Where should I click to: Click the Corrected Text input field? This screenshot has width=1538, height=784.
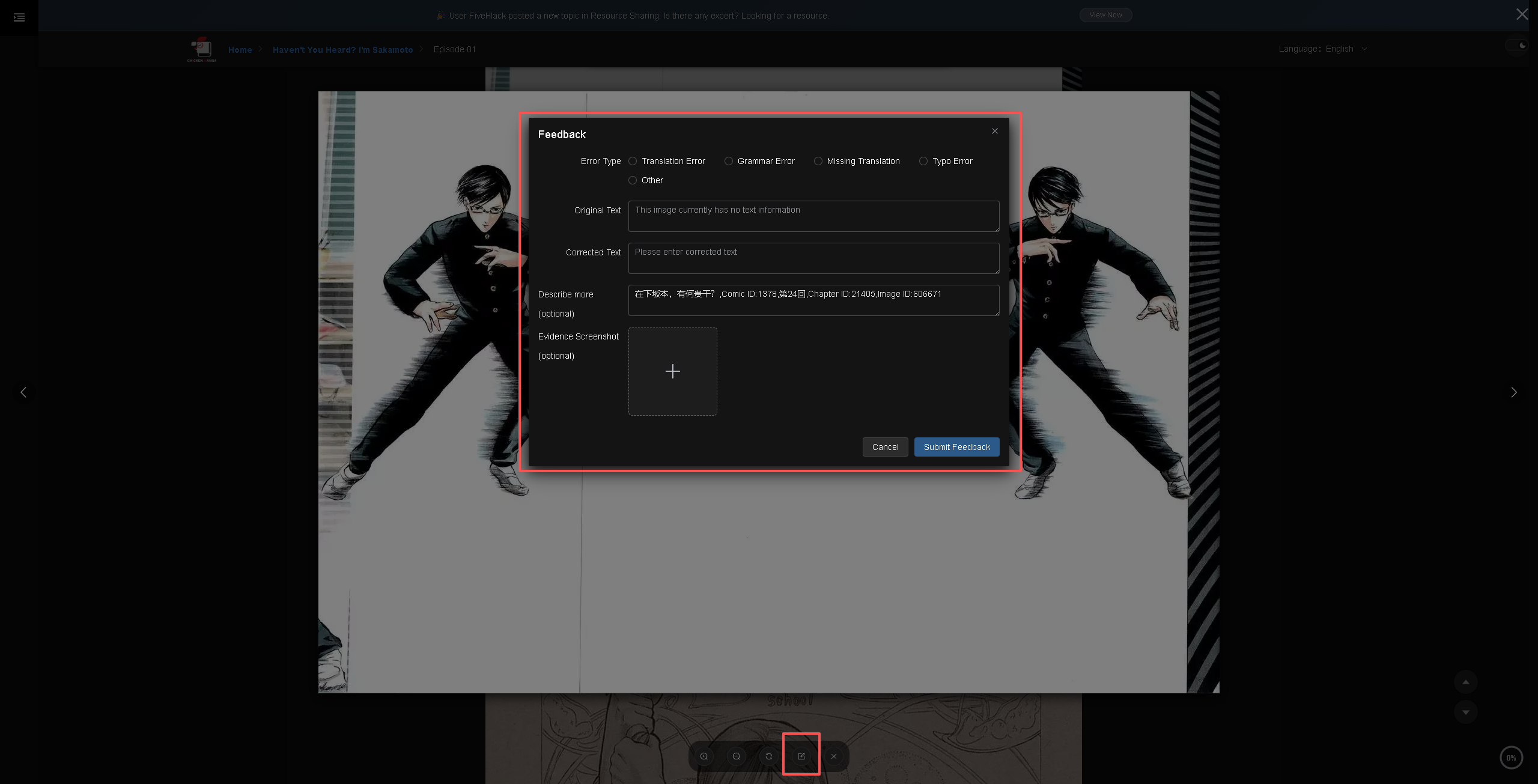(x=813, y=258)
